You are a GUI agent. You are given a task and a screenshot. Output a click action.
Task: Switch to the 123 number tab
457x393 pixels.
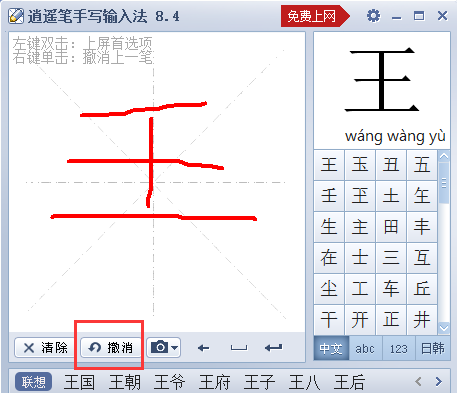pyautogui.click(x=399, y=348)
